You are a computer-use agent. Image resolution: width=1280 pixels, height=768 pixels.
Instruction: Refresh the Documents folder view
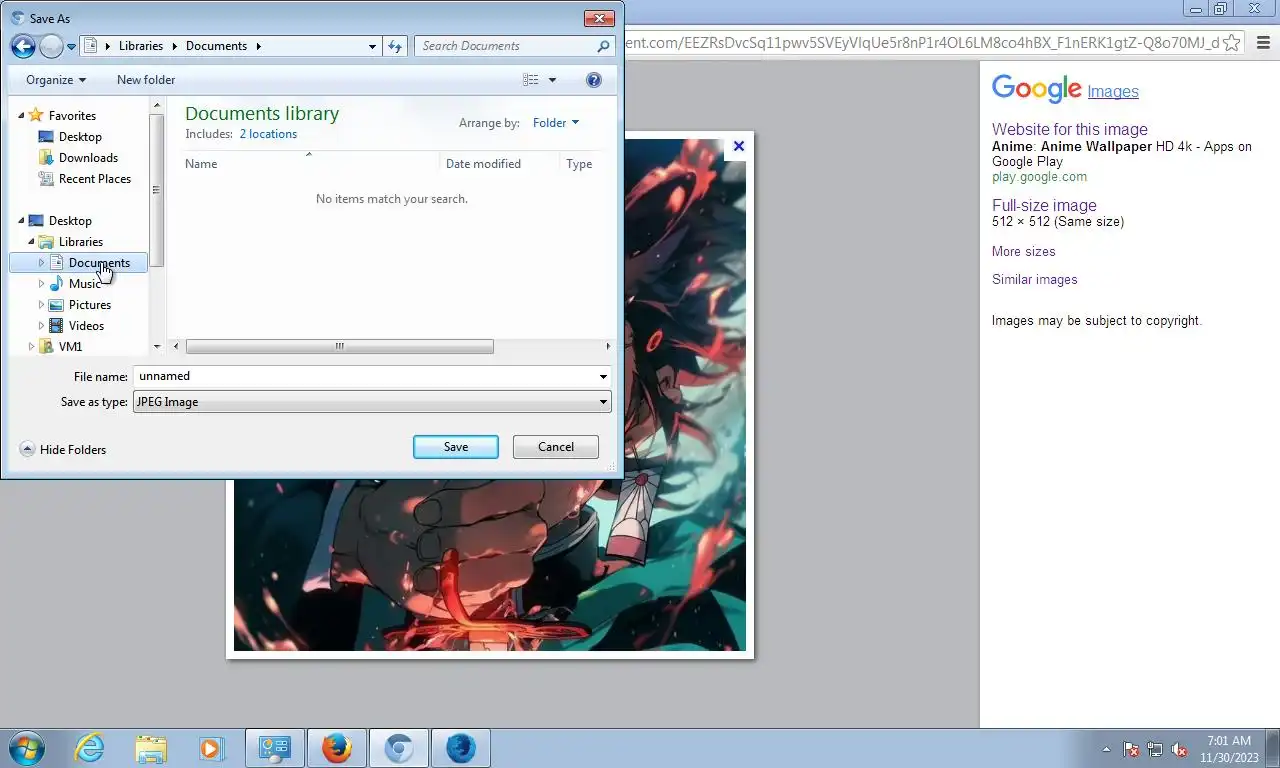[x=394, y=46]
